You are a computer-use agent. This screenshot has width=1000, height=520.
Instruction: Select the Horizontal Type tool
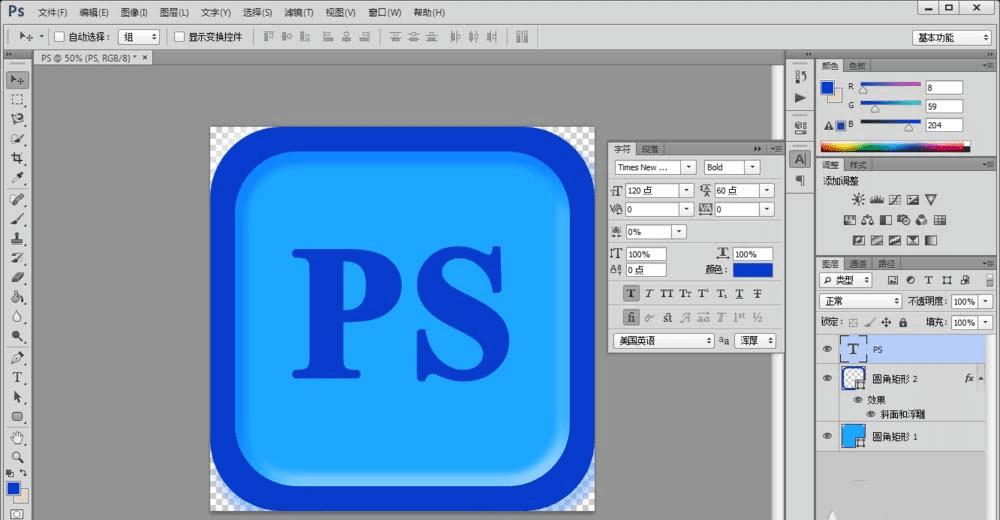[17, 378]
